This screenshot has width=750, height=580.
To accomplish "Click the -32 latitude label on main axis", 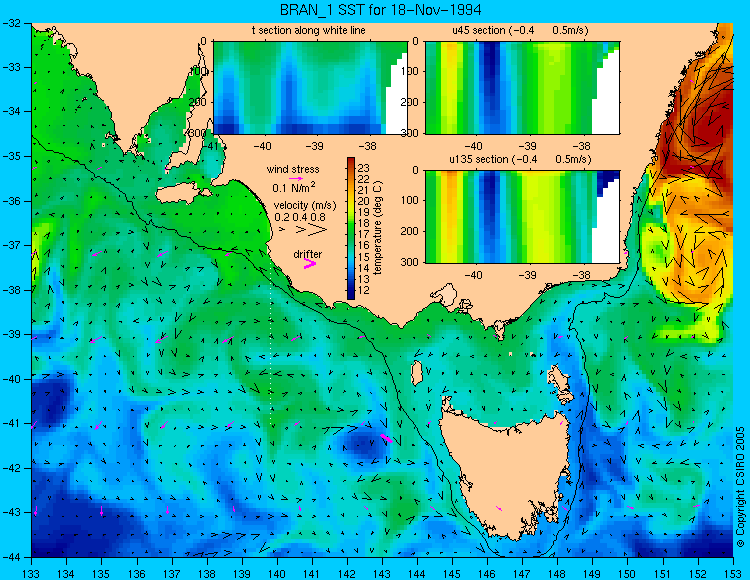I will pyautogui.click(x=13, y=22).
